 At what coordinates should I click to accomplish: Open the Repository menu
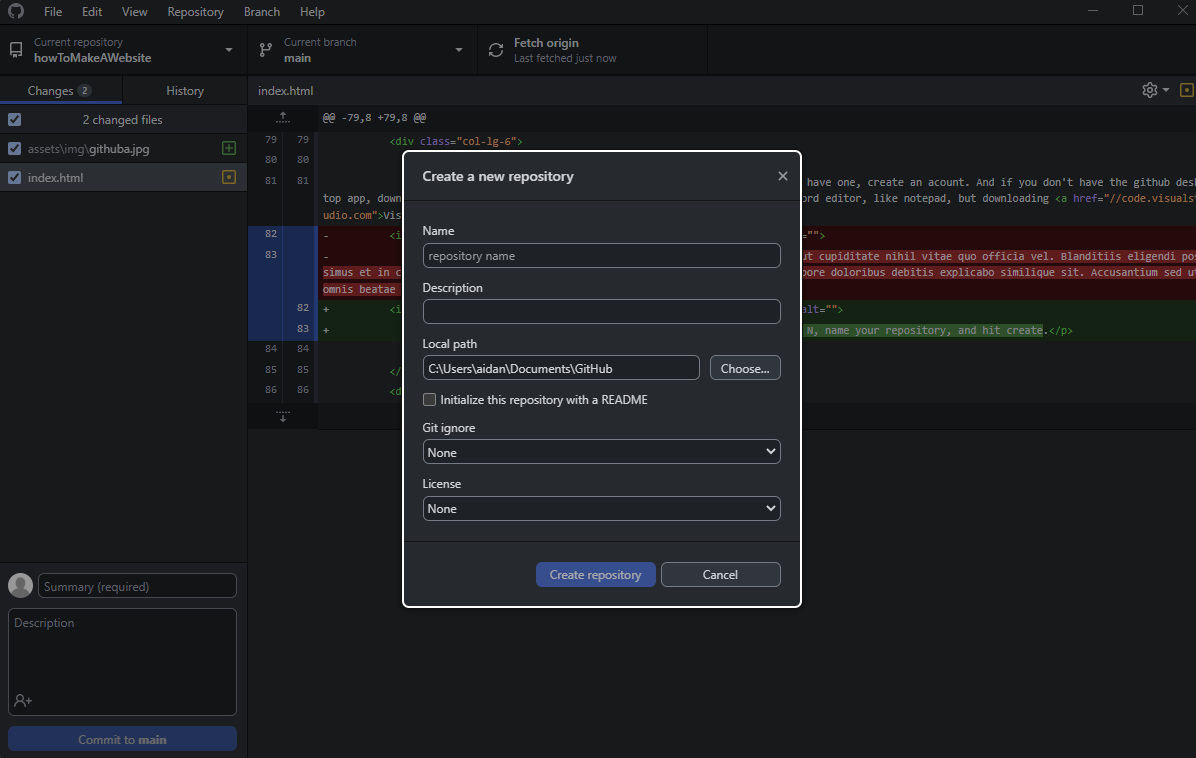coord(195,12)
